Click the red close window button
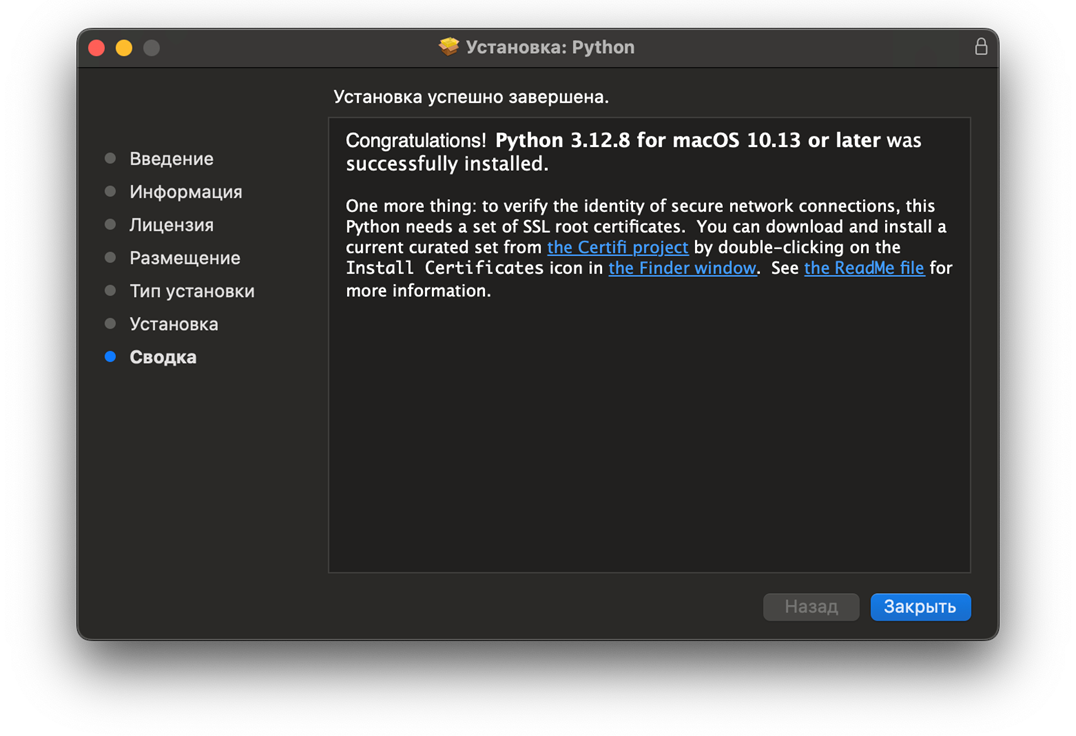 [97, 47]
